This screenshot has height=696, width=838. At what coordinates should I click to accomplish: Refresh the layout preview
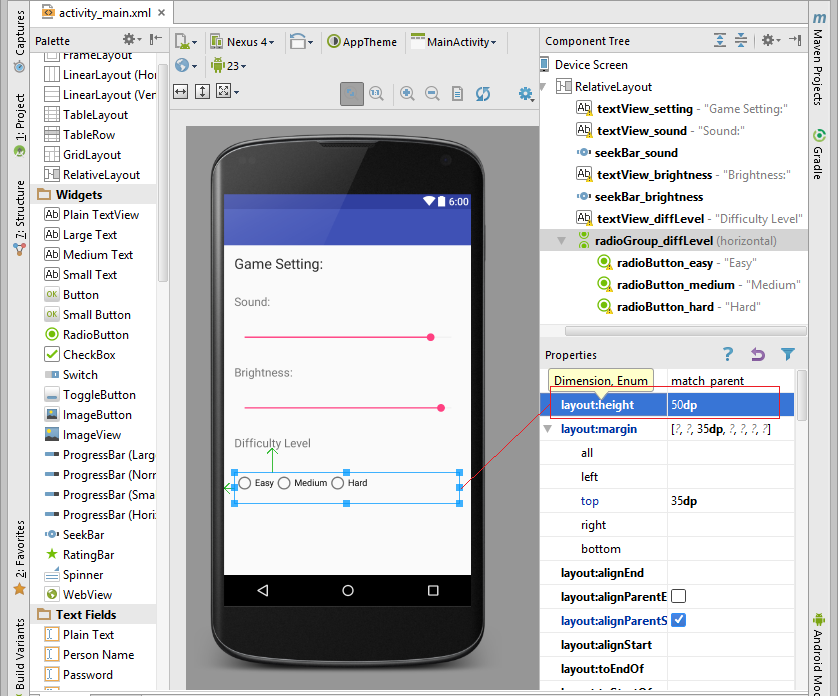tap(483, 94)
